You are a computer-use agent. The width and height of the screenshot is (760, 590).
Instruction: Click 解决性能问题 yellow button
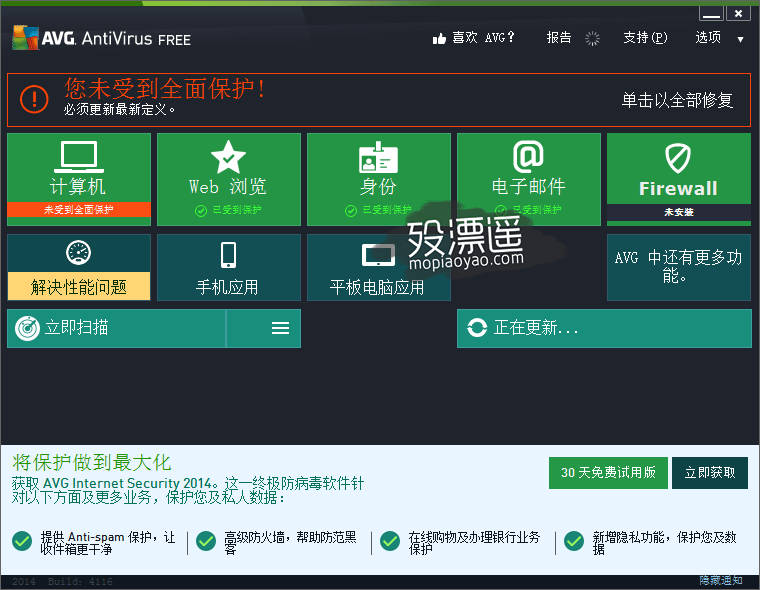pos(79,286)
